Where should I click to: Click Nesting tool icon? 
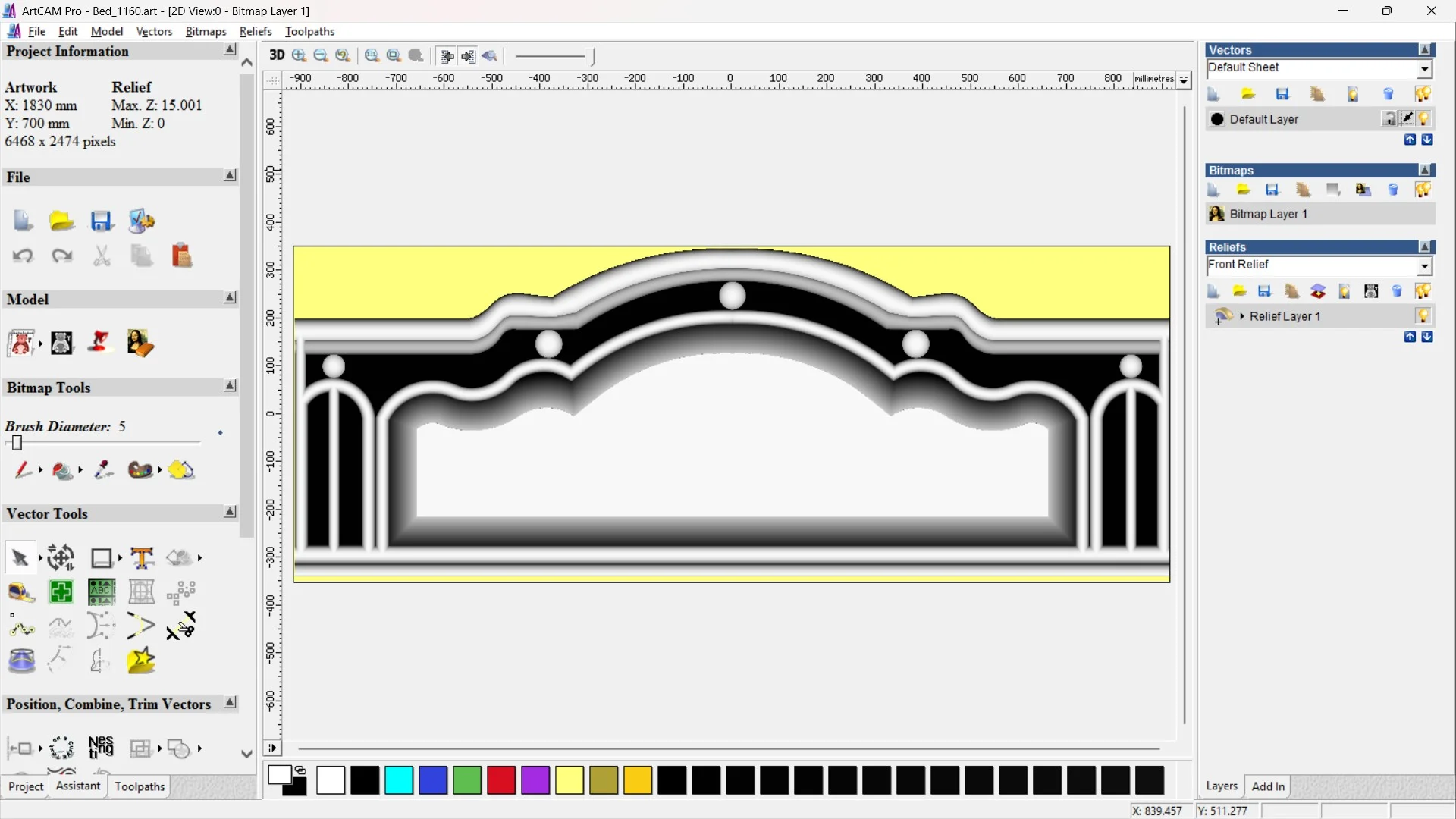pyautogui.click(x=100, y=748)
